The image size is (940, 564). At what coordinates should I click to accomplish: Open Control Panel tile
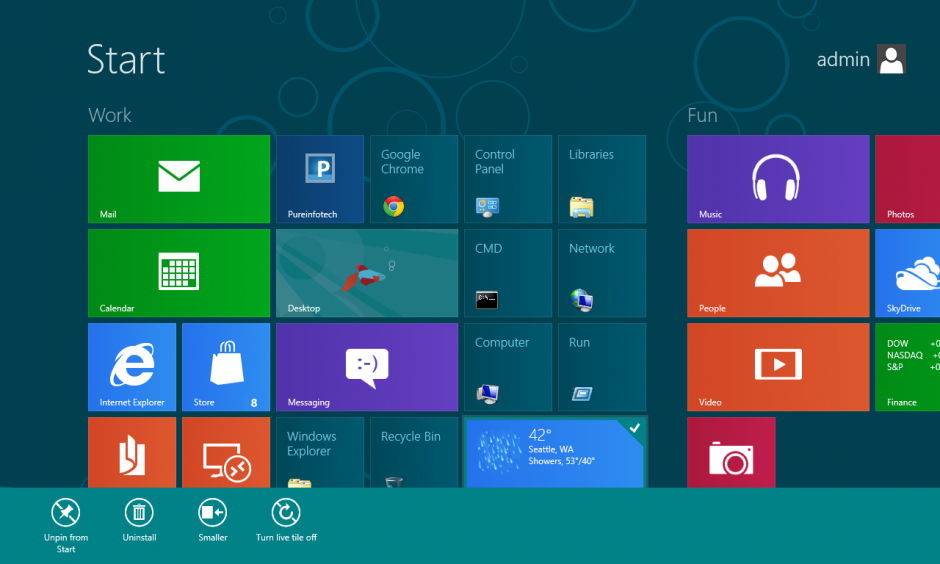pos(508,179)
